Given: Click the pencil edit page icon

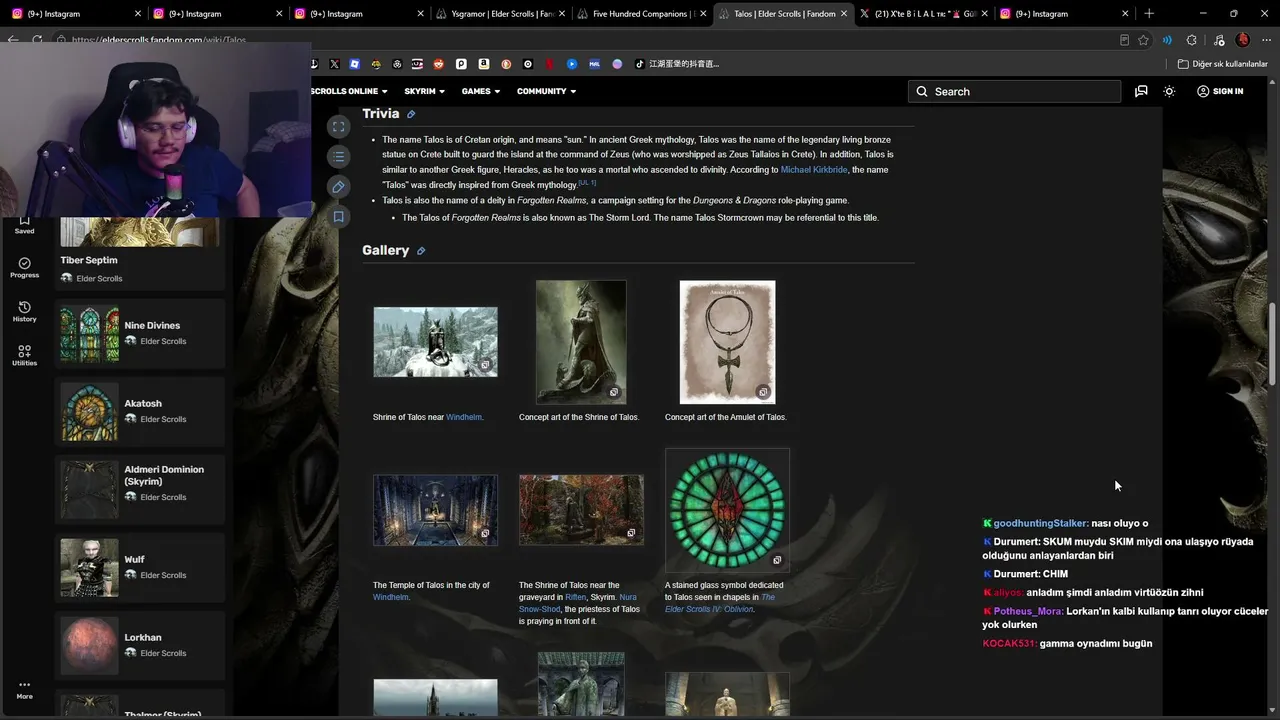Looking at the screenshot, I should [338, 187].
